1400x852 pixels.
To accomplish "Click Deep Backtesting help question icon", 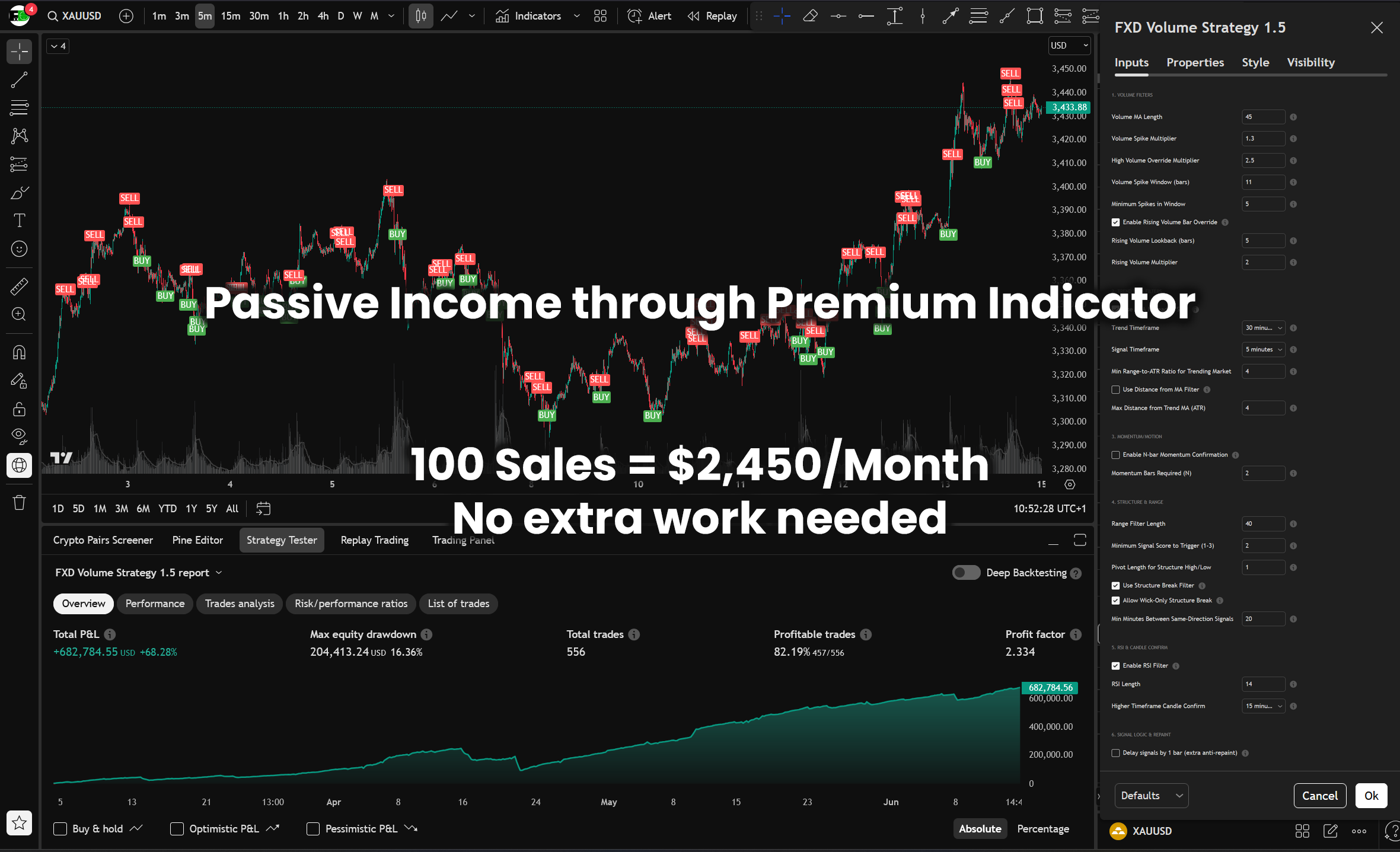I will (x=1076, y=573).
